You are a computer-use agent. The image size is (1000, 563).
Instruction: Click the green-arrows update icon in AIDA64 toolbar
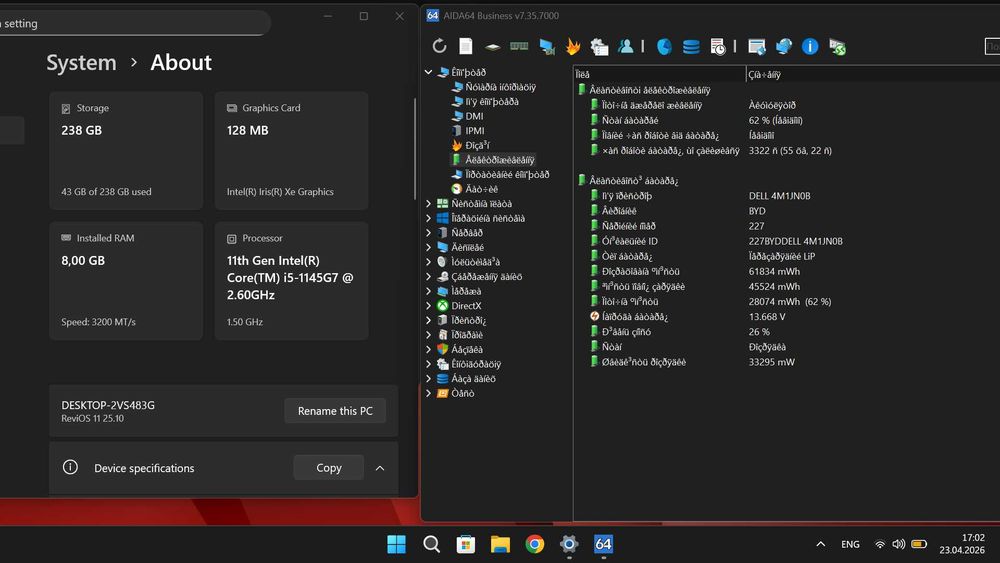[837, 47]
